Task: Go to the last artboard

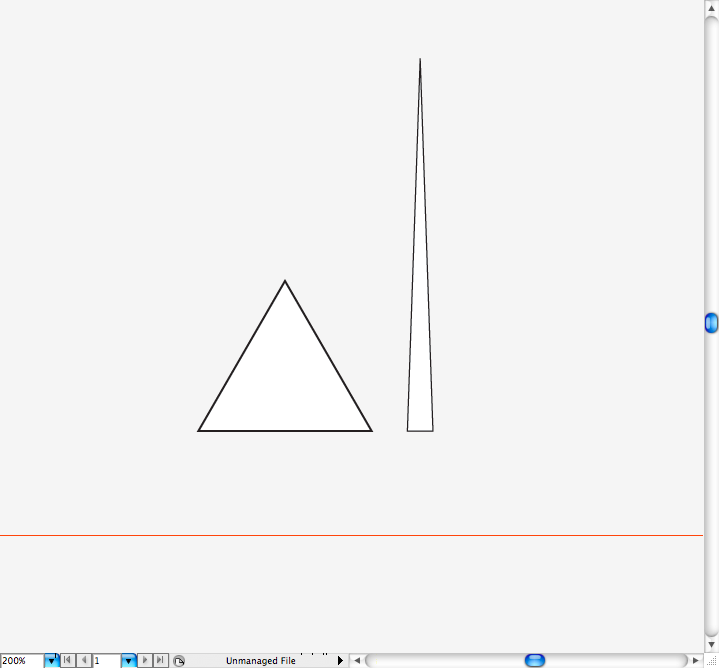Action: pyautogui.click(x=160, y=660)
